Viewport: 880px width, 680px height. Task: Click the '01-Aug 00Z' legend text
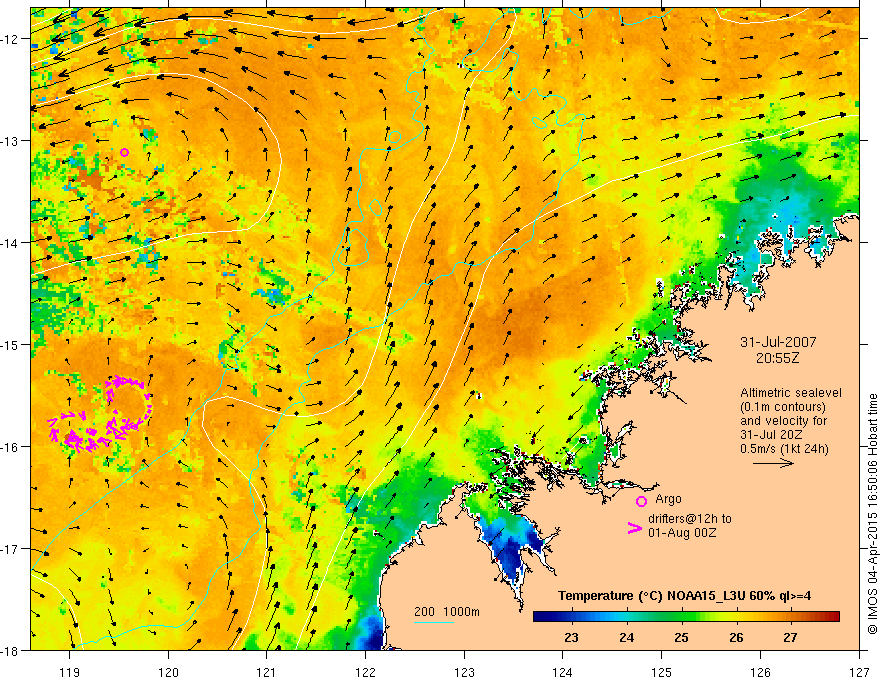coord(682,533)
